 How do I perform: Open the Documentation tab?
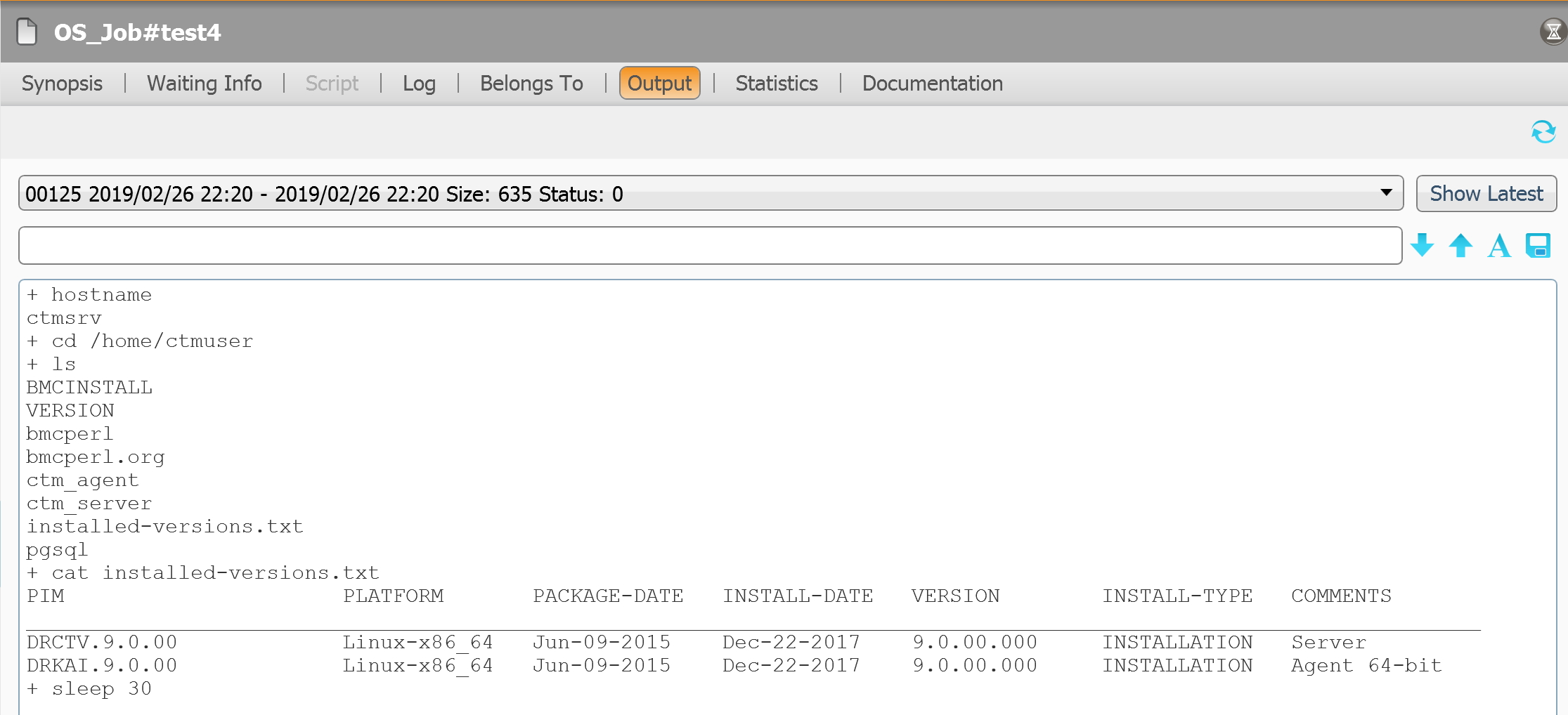coord(932,84)
